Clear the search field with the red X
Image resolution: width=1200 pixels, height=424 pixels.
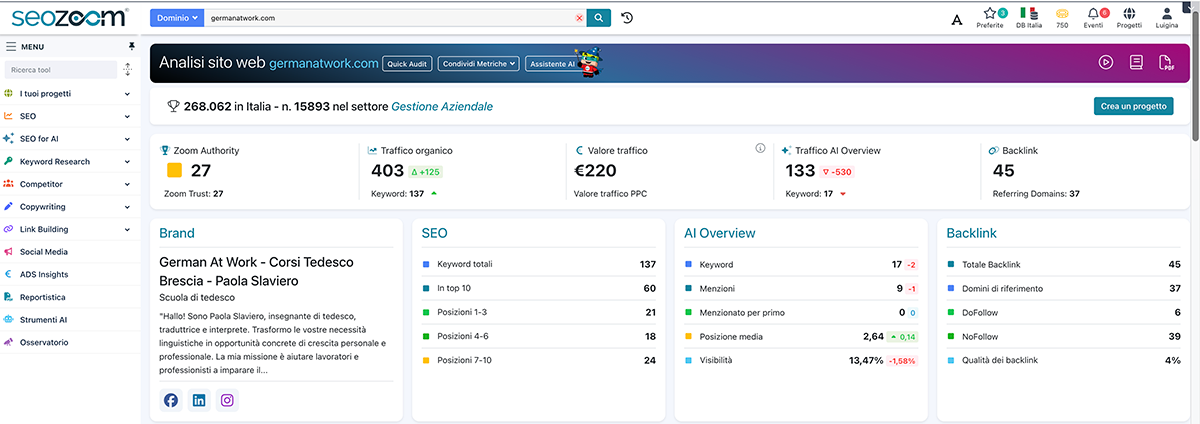(579, 18)
